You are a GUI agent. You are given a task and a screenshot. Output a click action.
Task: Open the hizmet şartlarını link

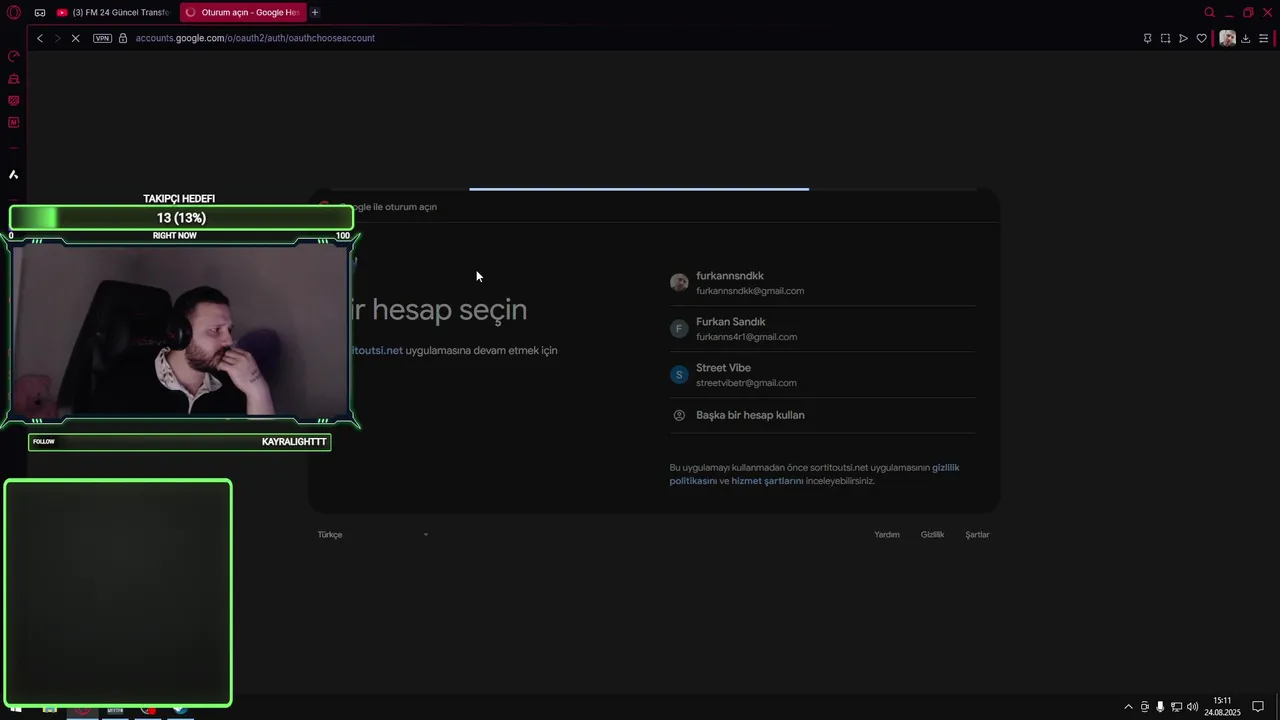pos(767,481)
